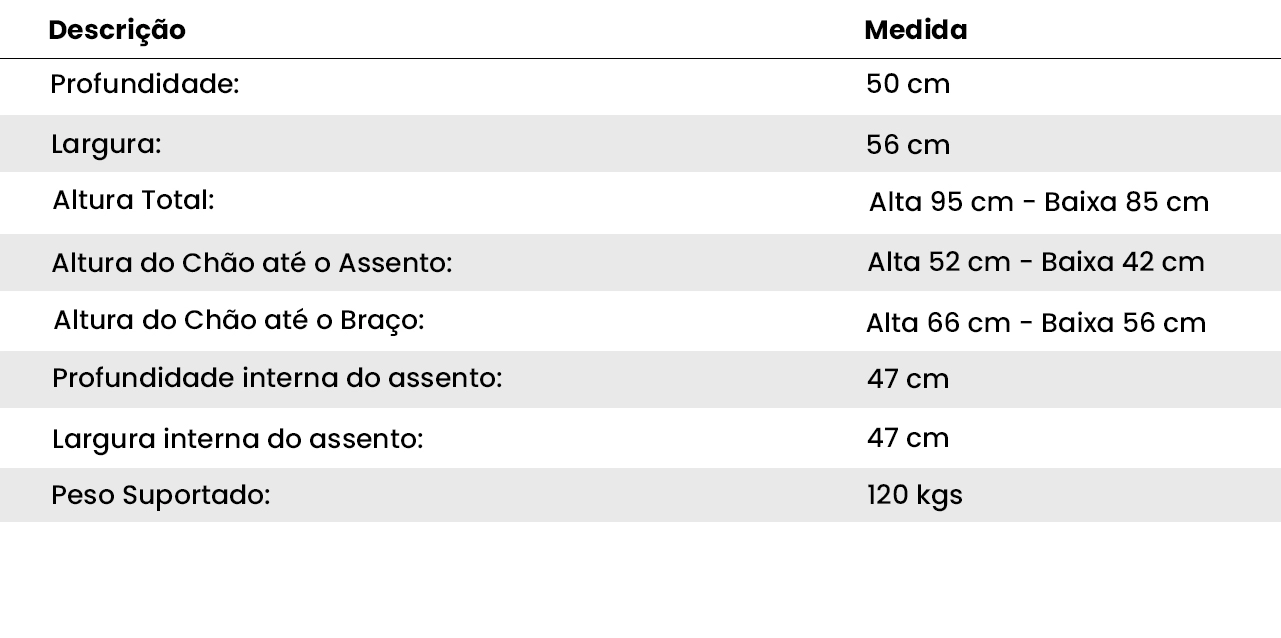Select the Profundidade label

145,84
